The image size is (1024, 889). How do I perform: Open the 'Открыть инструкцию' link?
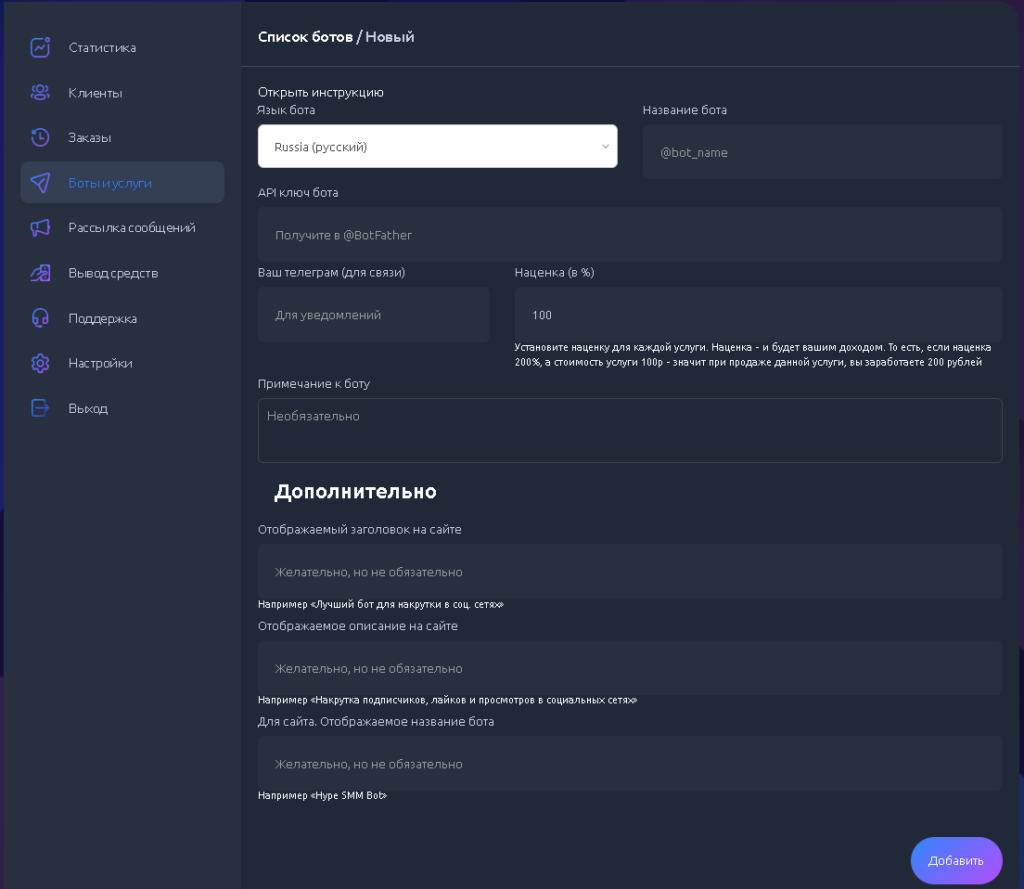click(x=320, y=92)
